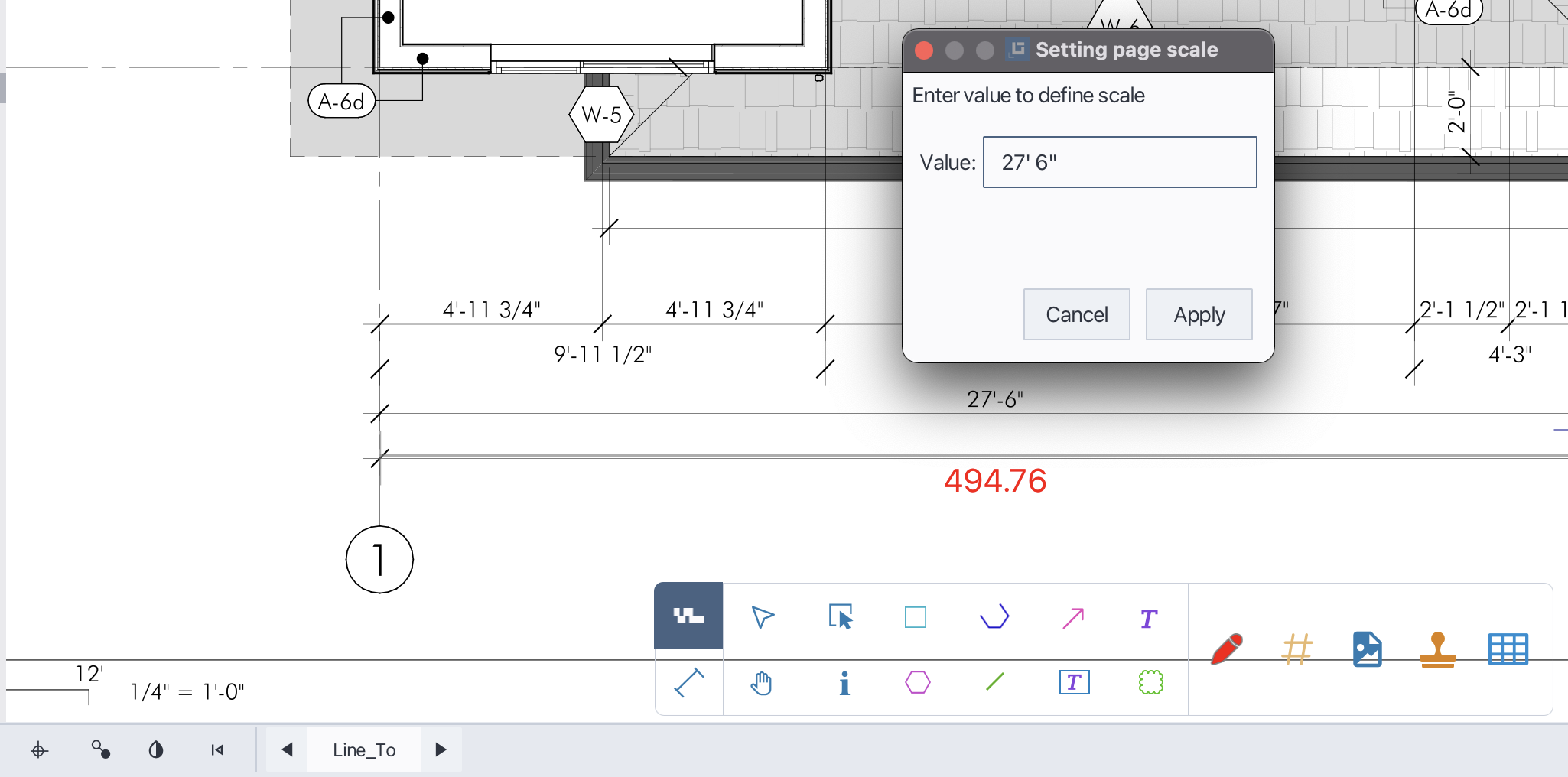Open the table tool

point(1506,649)
